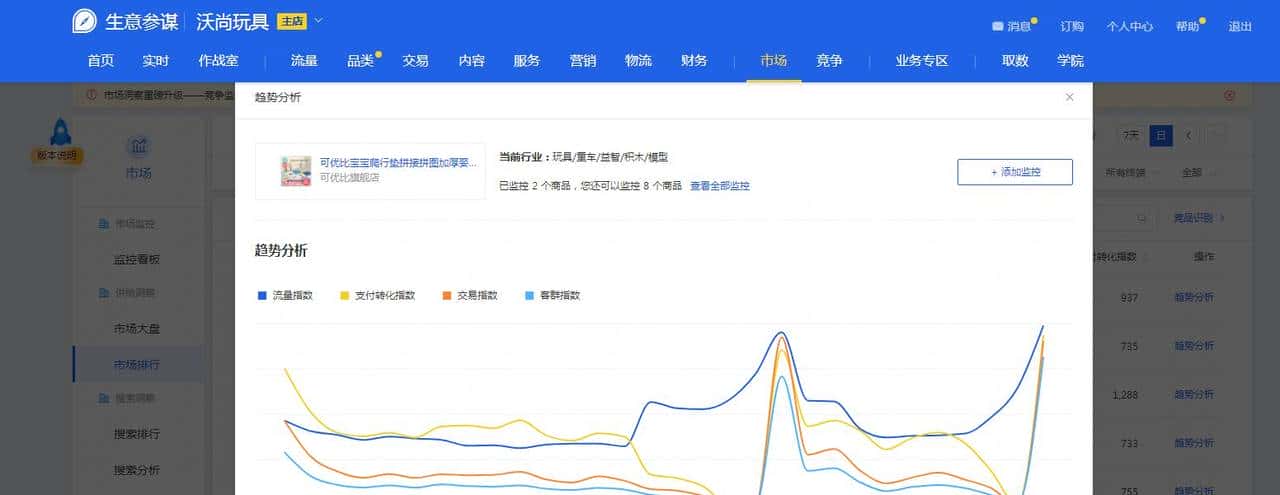Click 退出 to log out
The image size is (1280, 495).
click(1240, 26)
